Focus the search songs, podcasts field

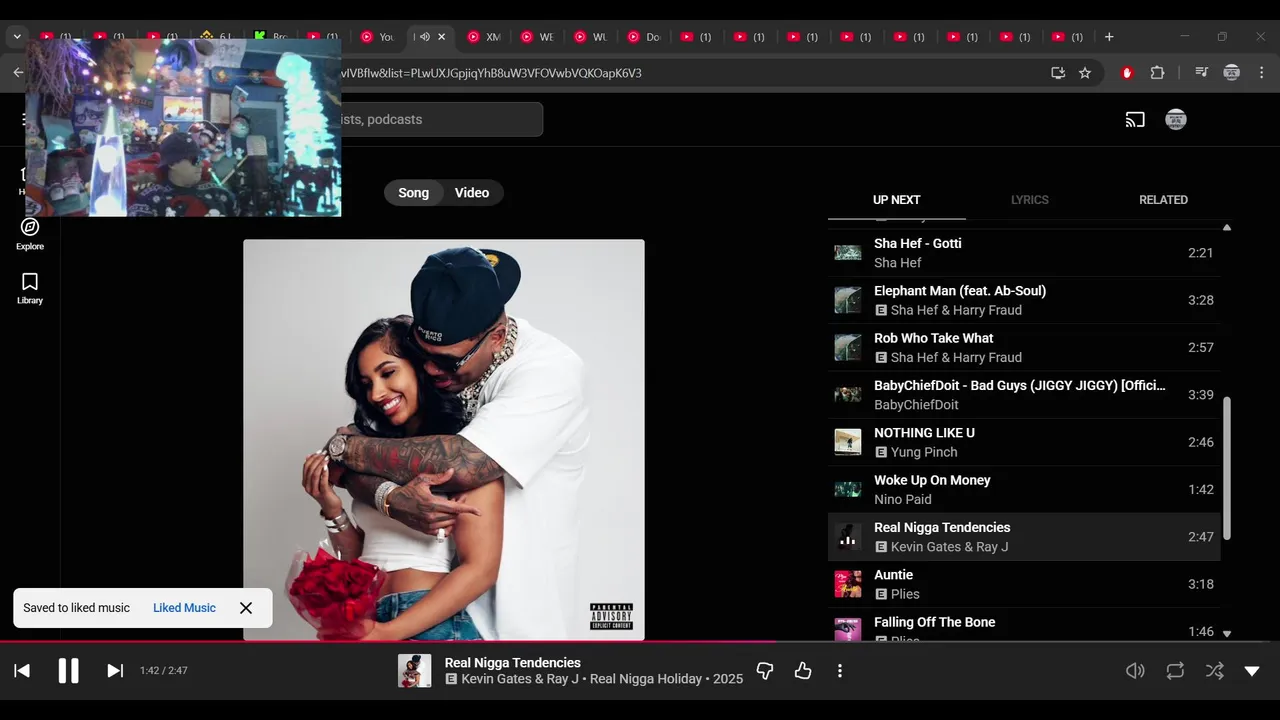(440, 119)
